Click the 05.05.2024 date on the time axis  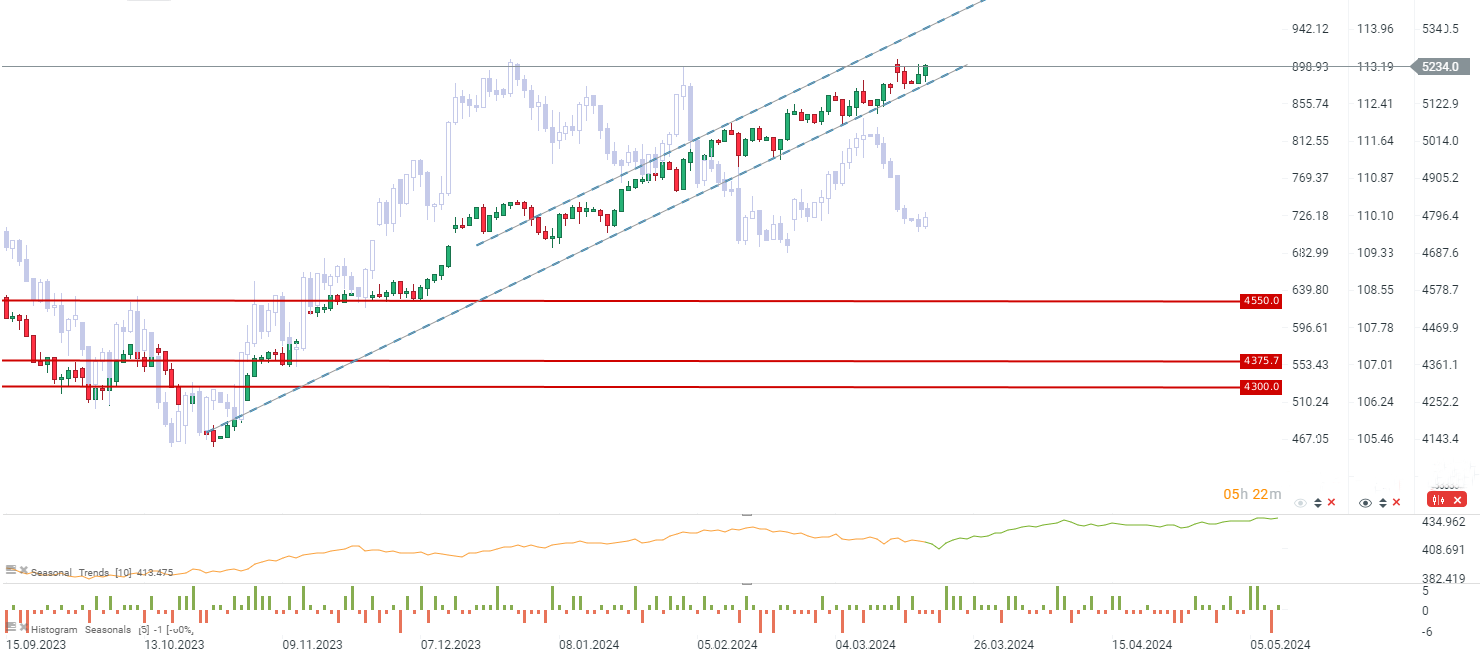click(x=1280, y=645)
